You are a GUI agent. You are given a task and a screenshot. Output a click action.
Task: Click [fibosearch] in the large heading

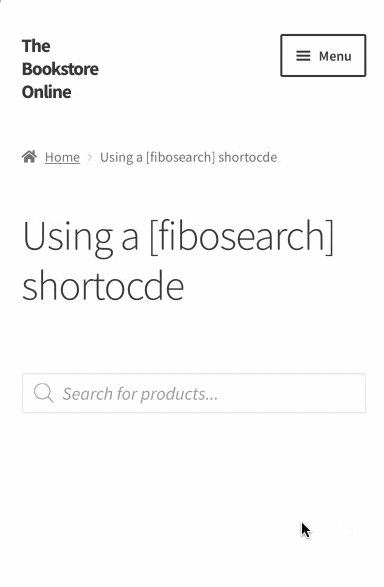pyautogui.click(x=241, y=237)
